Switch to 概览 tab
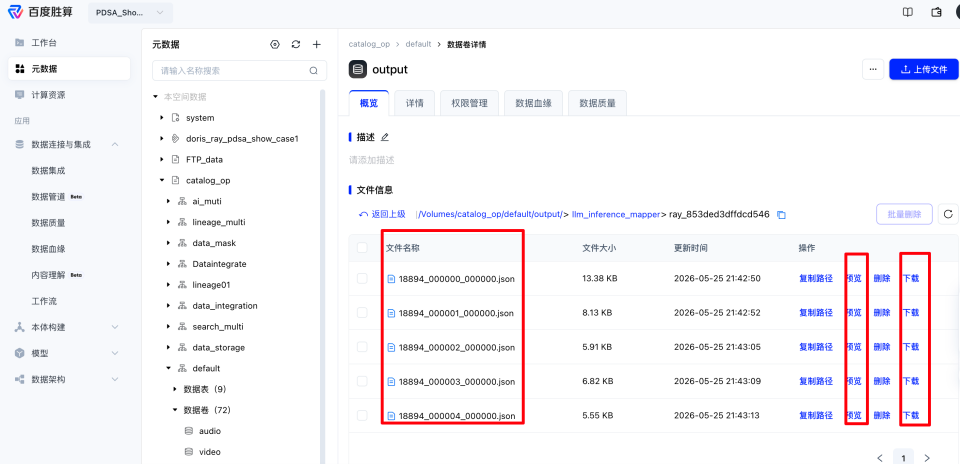This screenshot has width=960, height=464. coord(369,103)
